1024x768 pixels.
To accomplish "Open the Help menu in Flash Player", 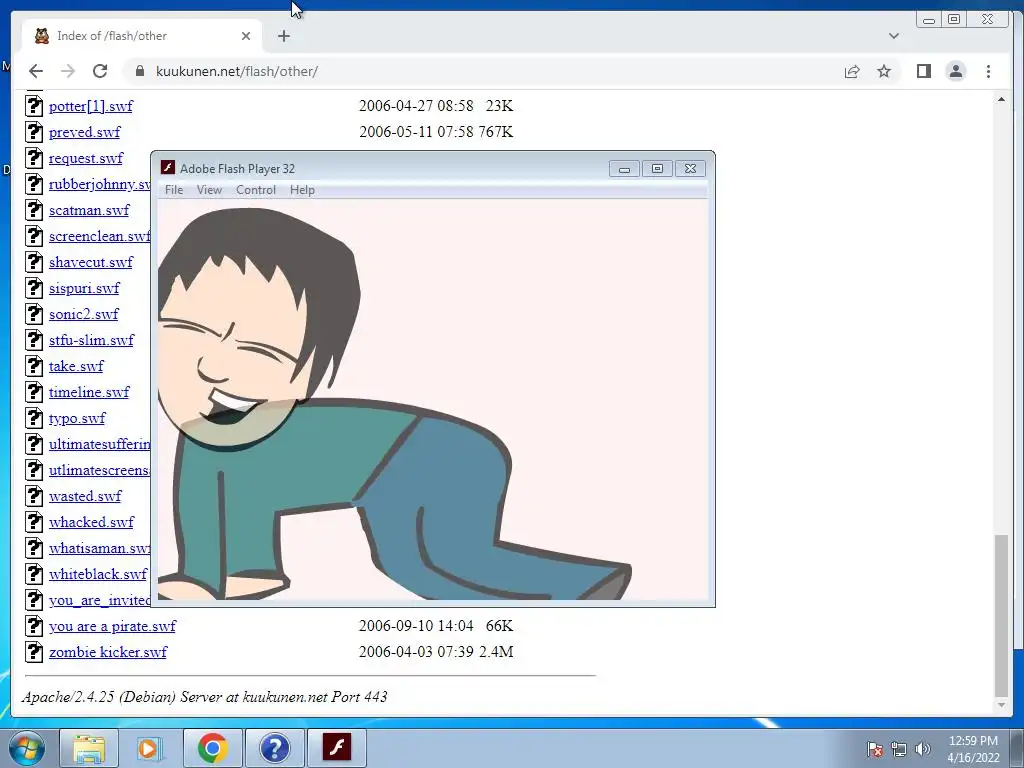I will pyautogui.click(x=302, y=190).
